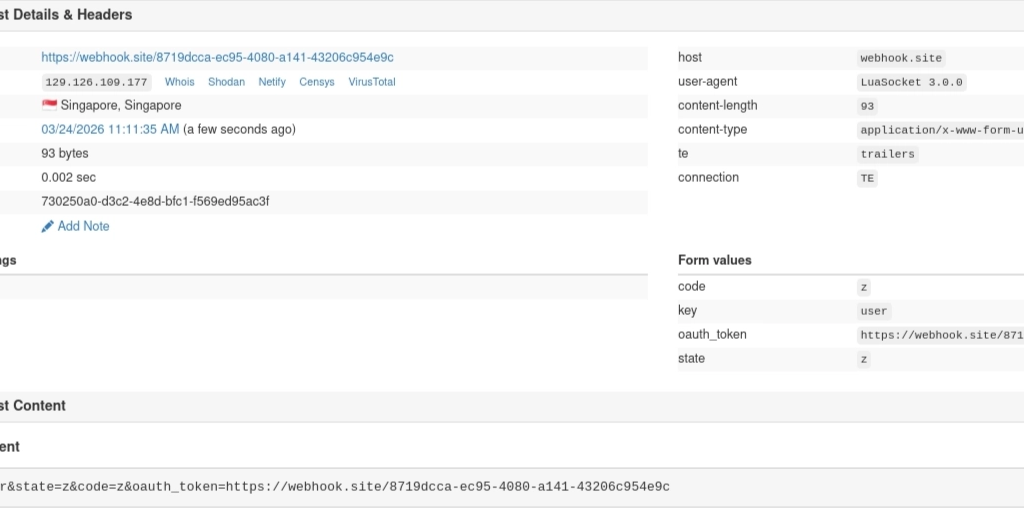The width and height of the screenshot is (1024, 516).
Task: Click the 93 bytes size value
Action: pos(65,153)
